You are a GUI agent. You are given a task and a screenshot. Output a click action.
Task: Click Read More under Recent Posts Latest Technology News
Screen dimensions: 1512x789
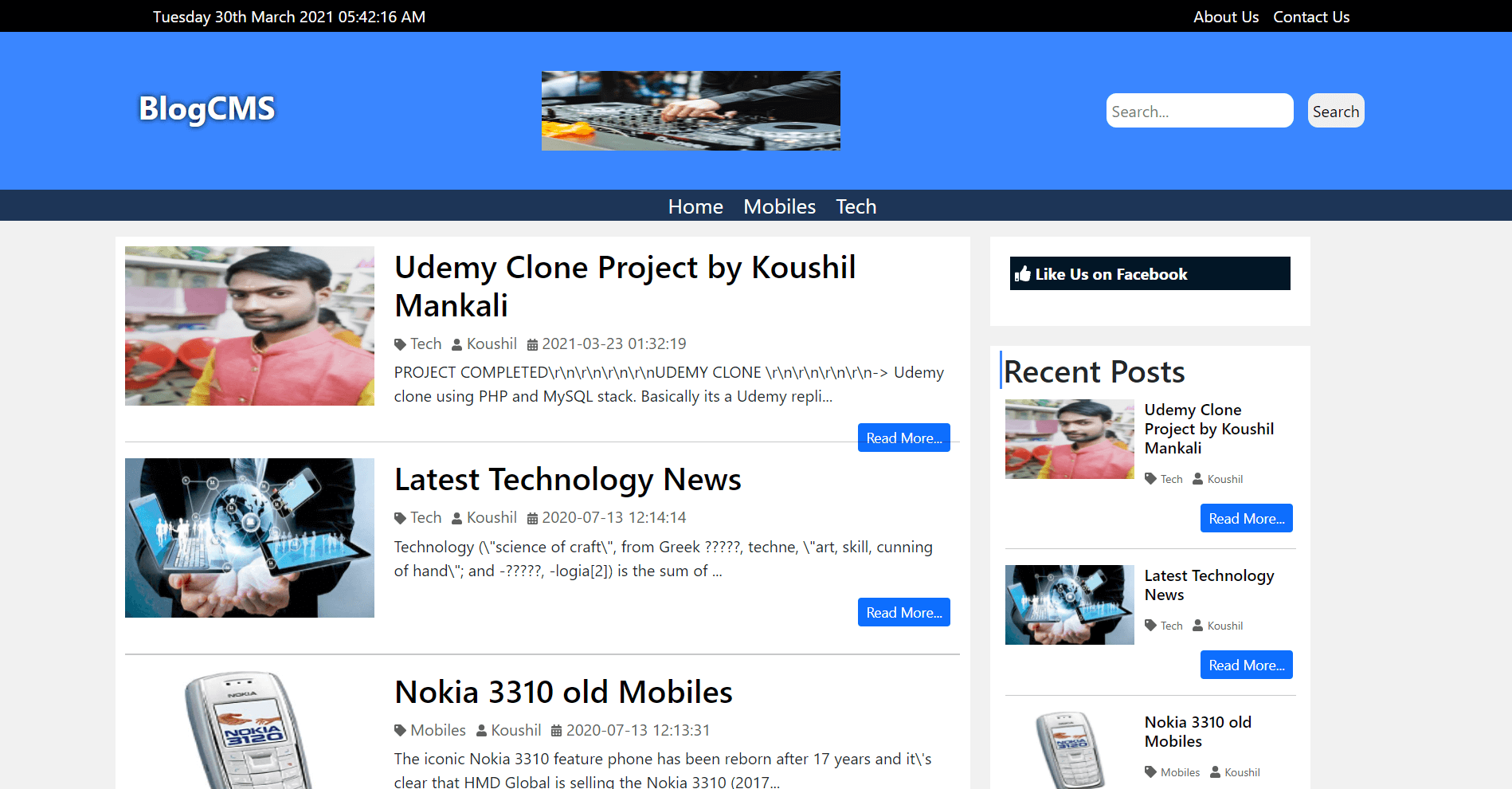1247,665
